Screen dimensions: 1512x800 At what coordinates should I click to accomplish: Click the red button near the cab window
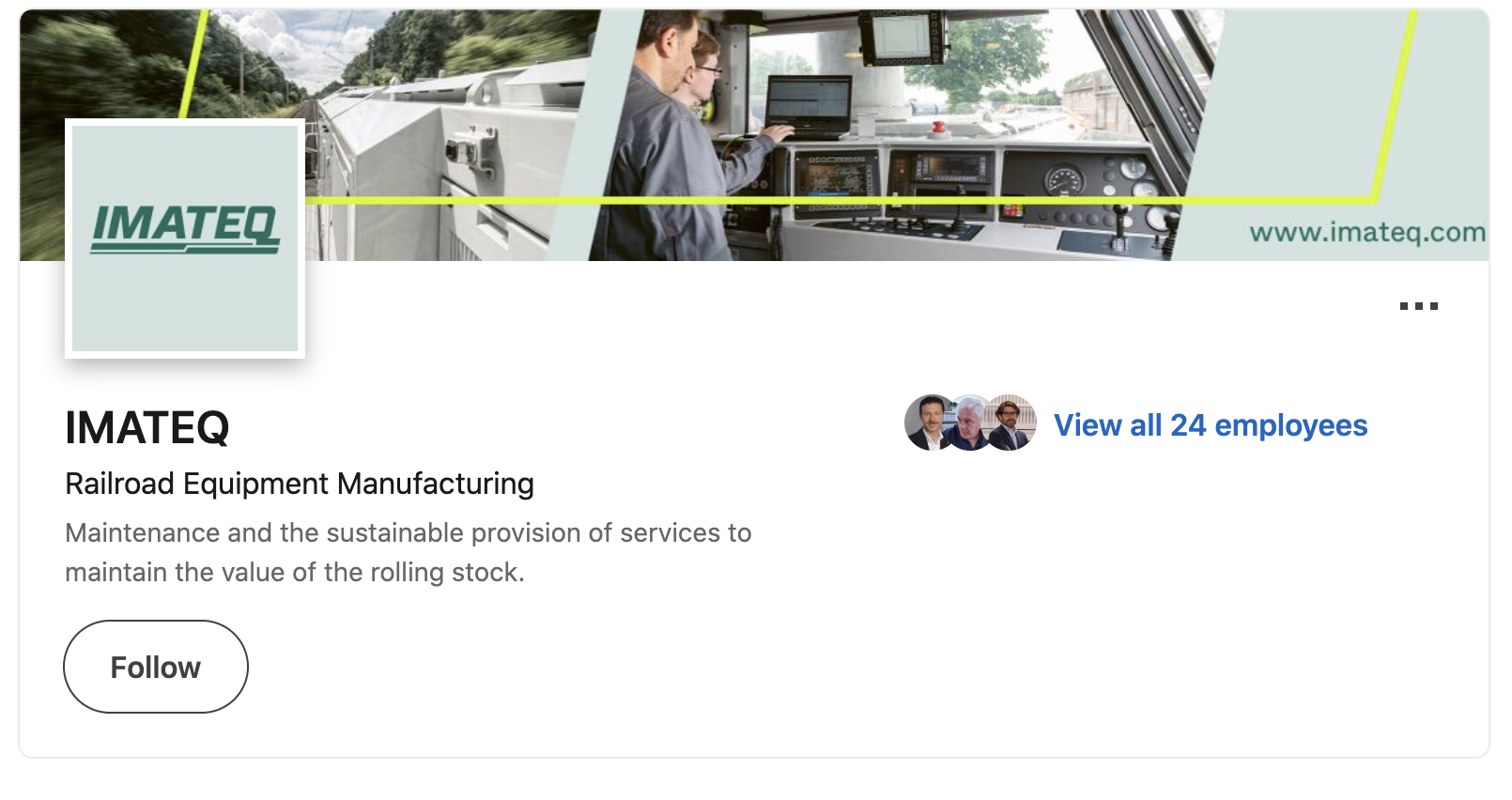click(x=936, y=129)
